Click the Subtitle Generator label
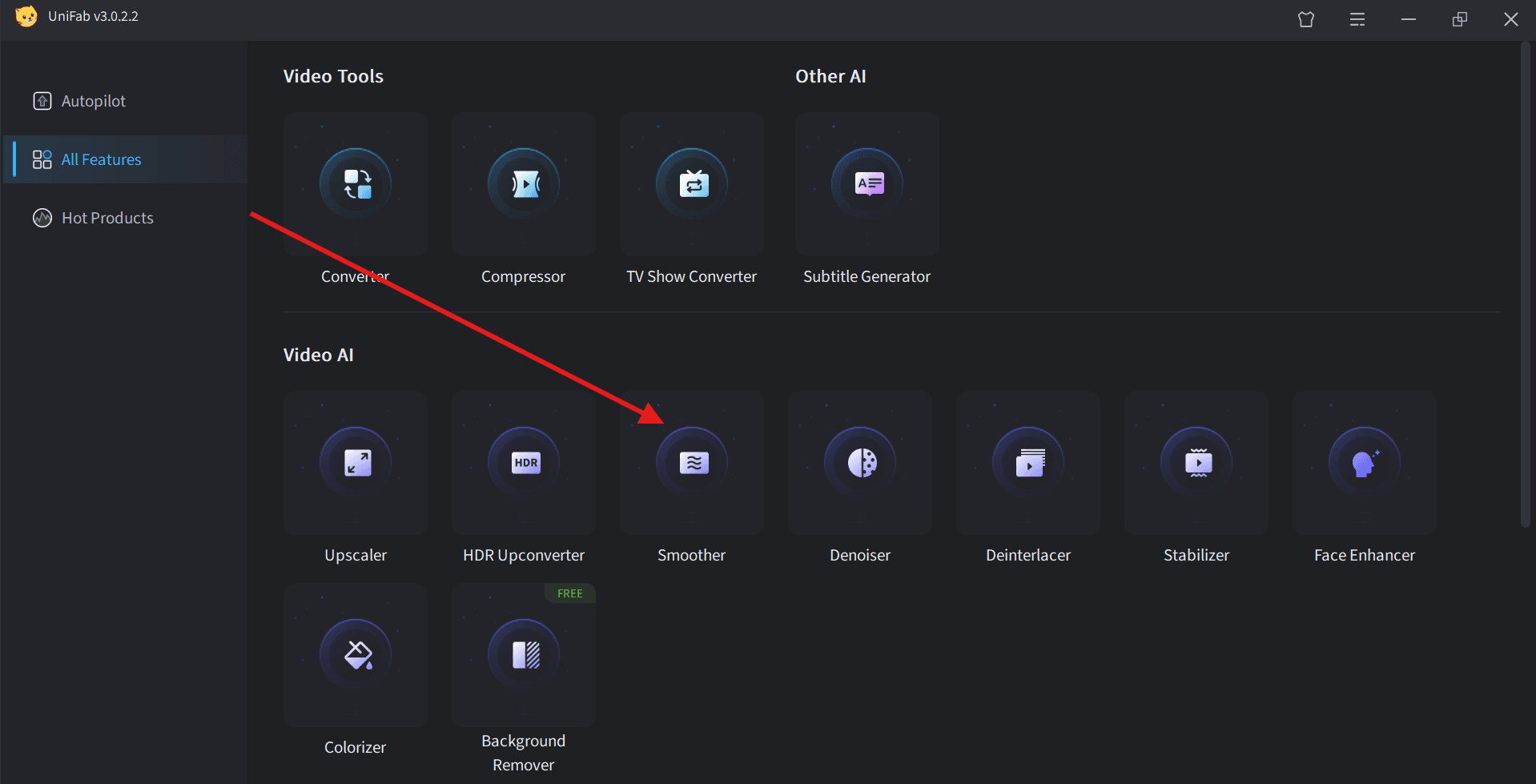This screenshot has width=1536, height=784. (x=867, y=276)
